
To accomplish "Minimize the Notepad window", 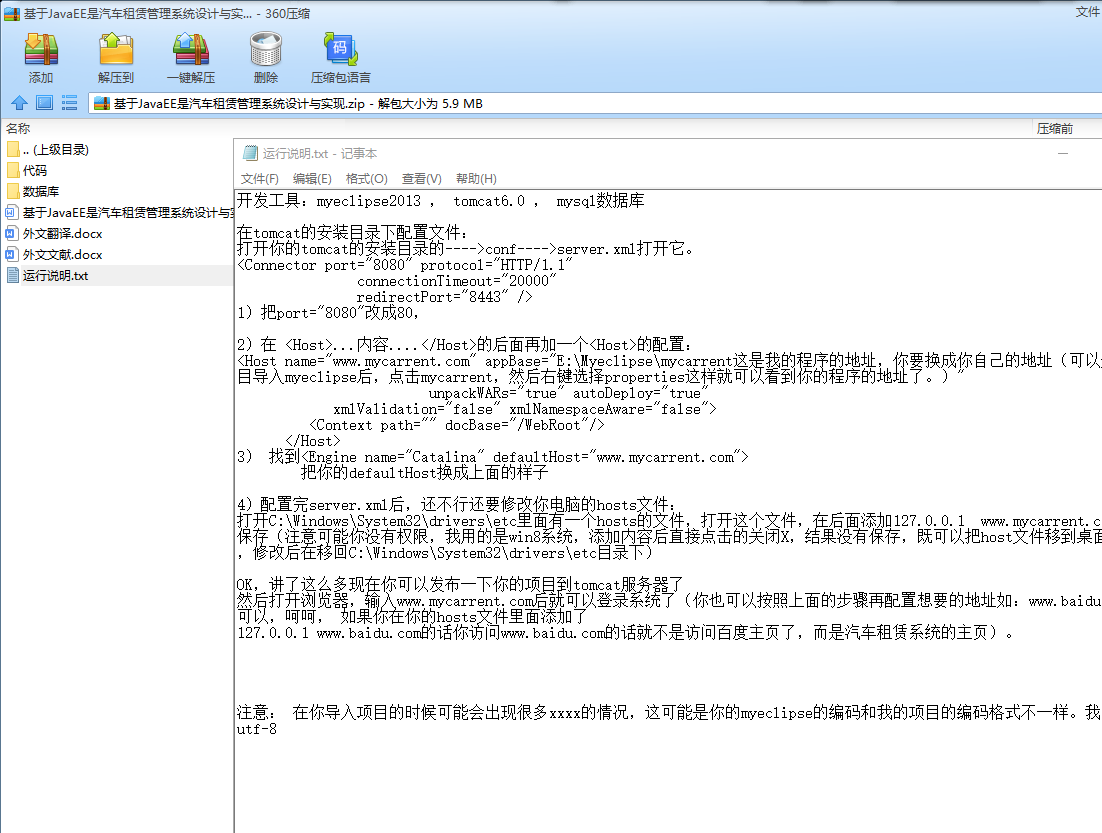I will coord(1063,153).
